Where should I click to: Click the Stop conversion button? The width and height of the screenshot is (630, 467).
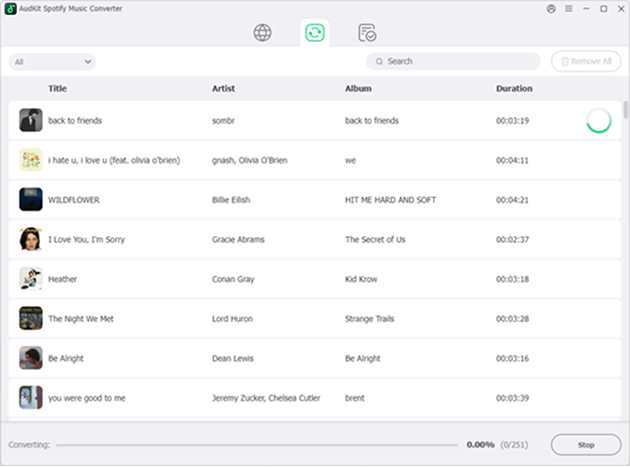[x=586, y=444]
